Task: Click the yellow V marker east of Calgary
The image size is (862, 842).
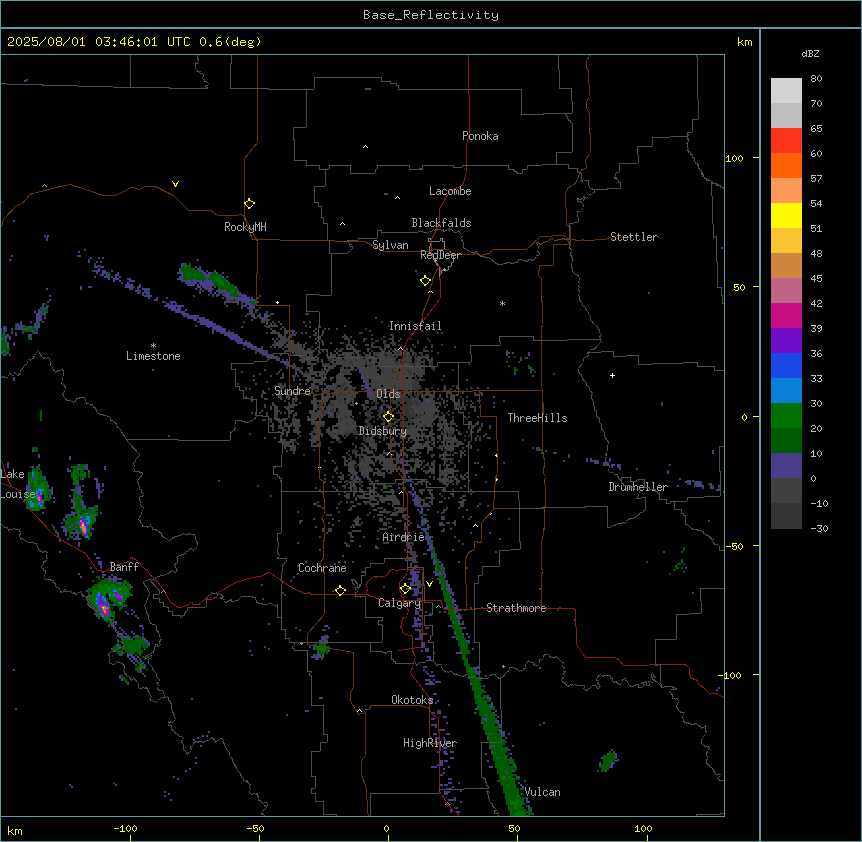Action: [429, 584]
